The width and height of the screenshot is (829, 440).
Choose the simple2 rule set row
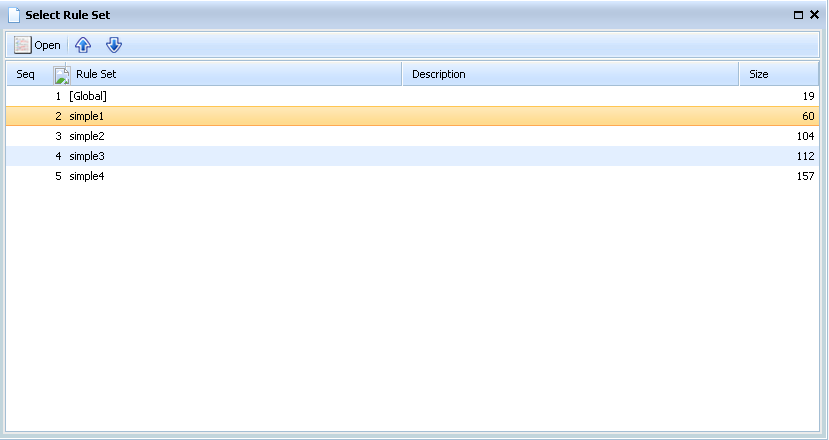click(x=86, y=136)
